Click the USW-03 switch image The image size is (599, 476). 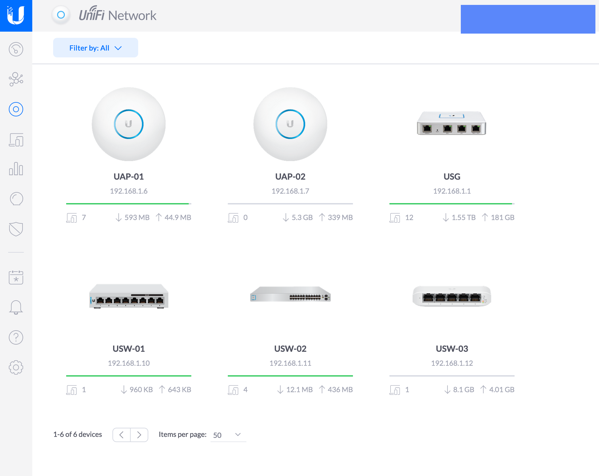pos(452,296)
